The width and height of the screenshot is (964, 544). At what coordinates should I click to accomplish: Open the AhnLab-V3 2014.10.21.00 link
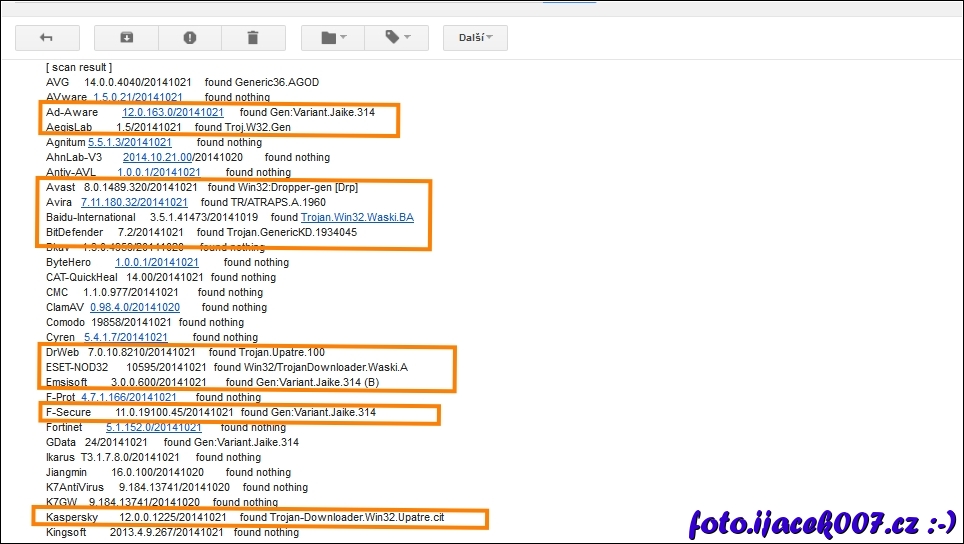coord(158,157)
